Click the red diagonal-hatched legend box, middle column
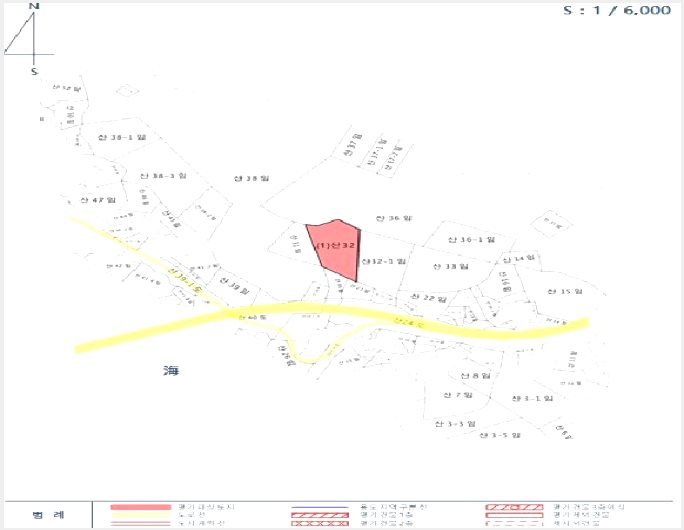 click(x=320, y=515)
